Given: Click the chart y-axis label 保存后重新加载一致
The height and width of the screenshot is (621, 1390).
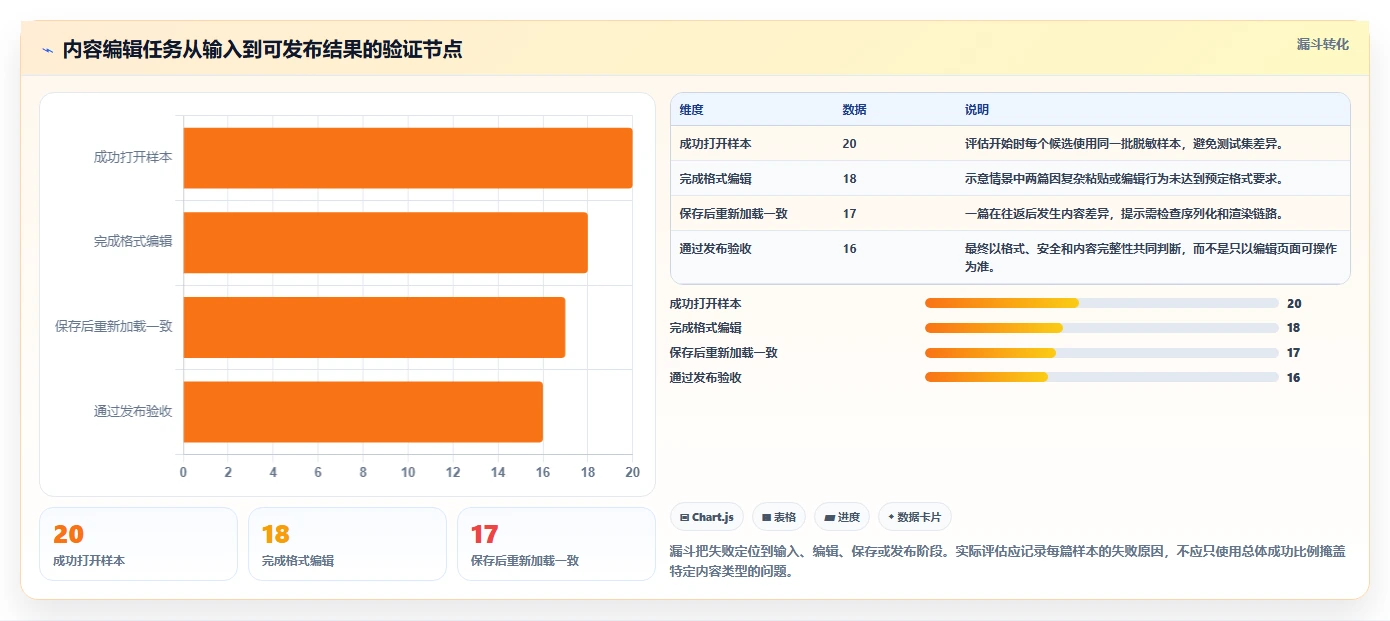Looking at the screenshot, I should [x=114, y=327].
